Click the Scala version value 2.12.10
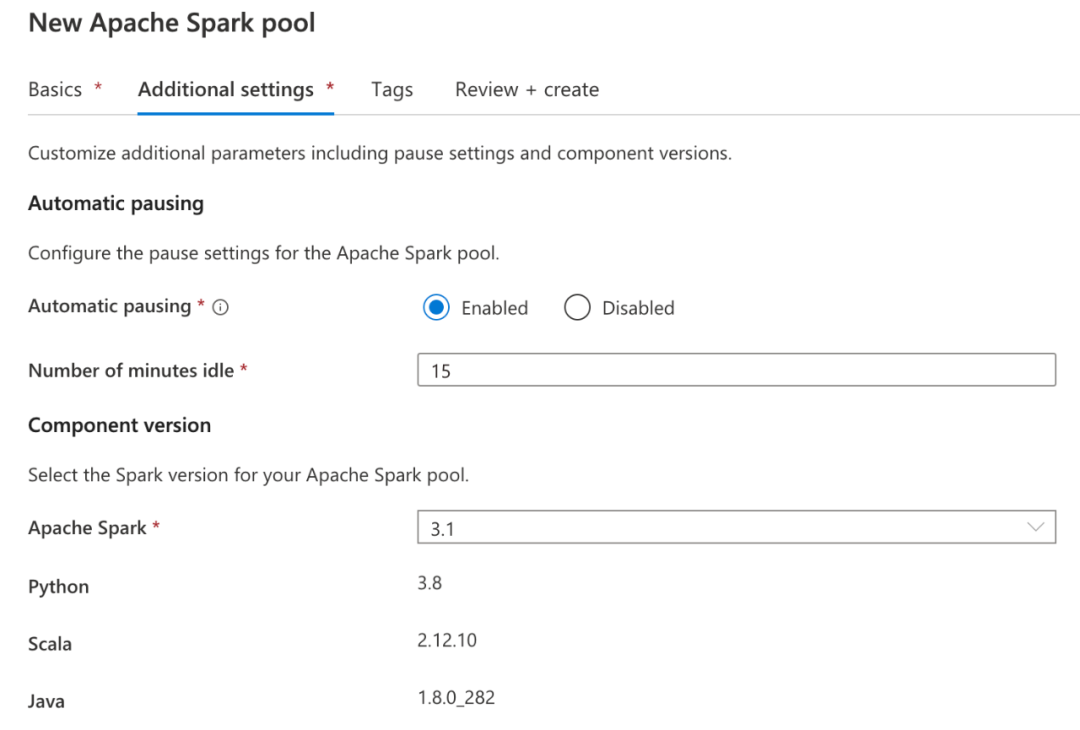 pos(447,641)
